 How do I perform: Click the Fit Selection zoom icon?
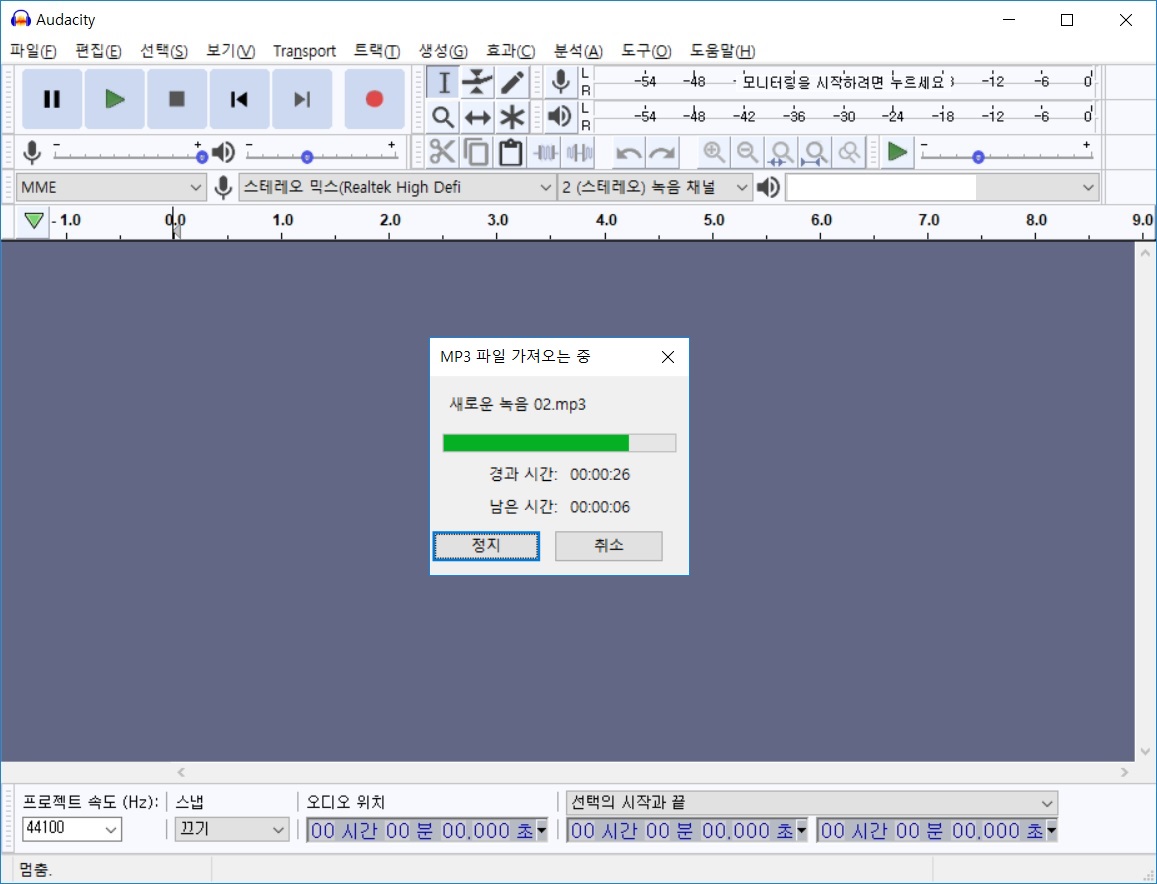(x=781, y=153)
